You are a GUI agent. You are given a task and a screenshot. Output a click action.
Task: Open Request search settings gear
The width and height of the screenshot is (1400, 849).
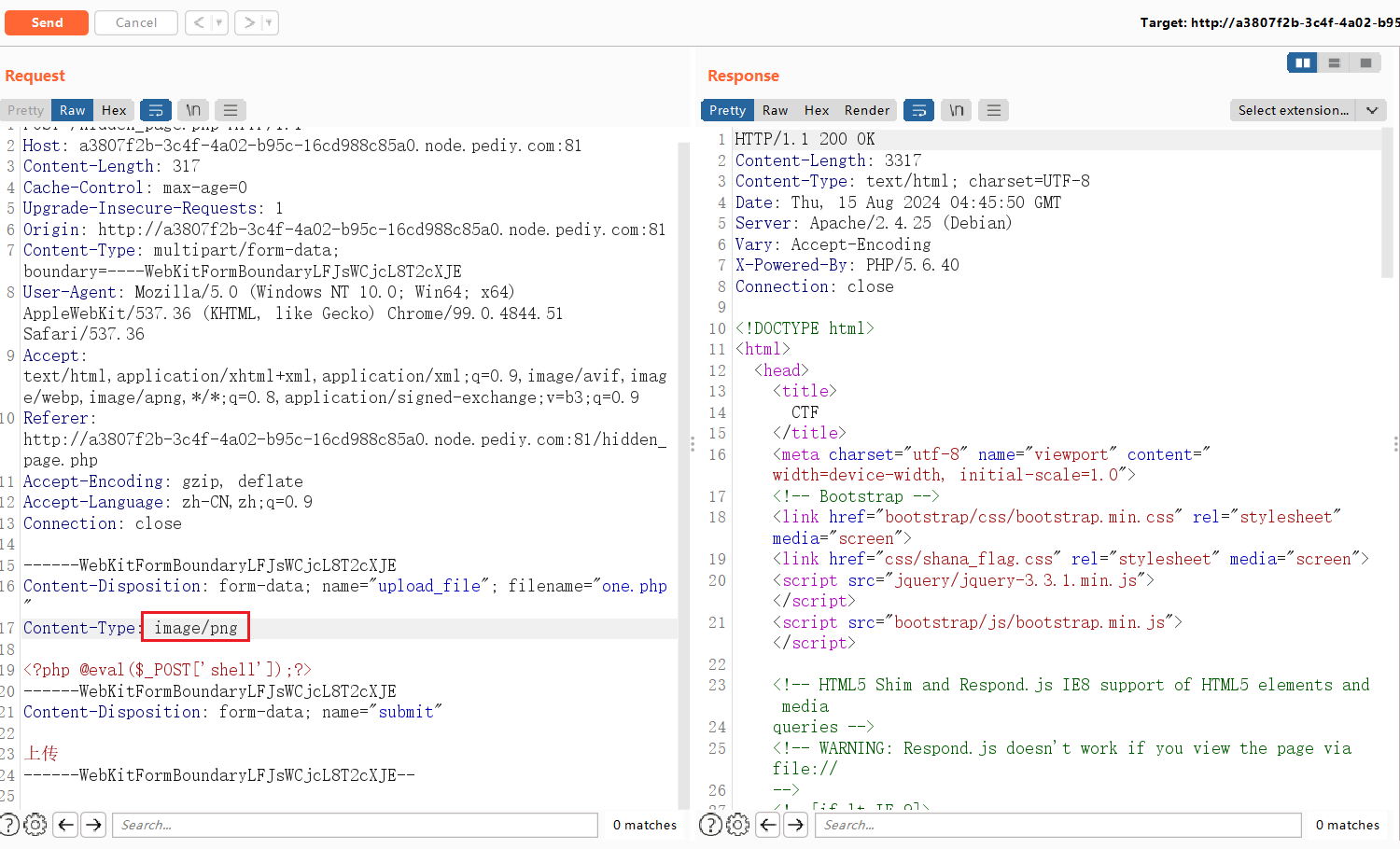35,825
